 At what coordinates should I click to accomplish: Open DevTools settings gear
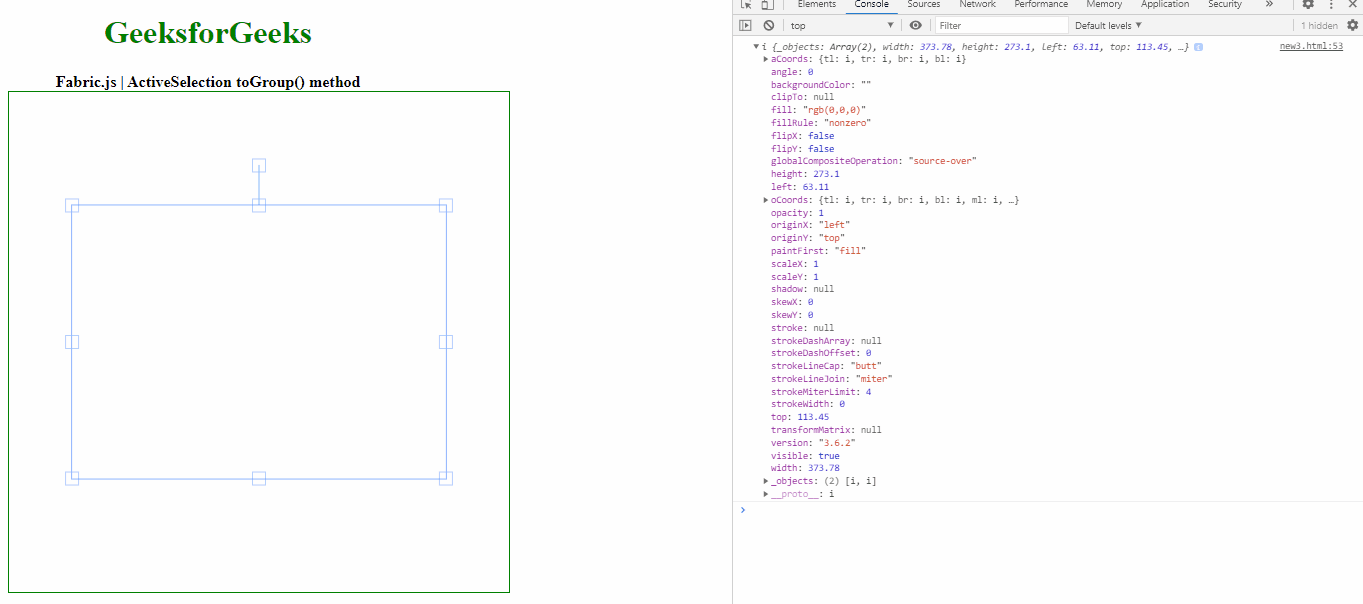(x=1309, y=5)
